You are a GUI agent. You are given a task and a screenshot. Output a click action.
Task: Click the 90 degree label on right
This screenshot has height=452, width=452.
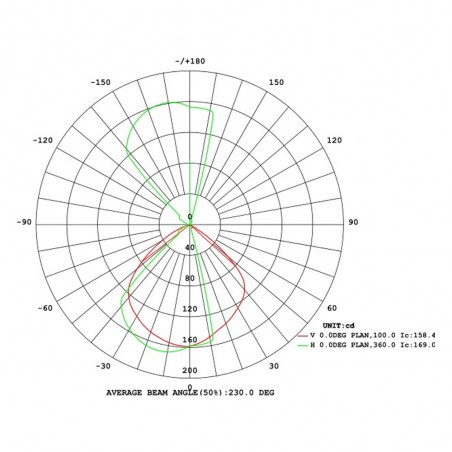[x=353, y=222]
